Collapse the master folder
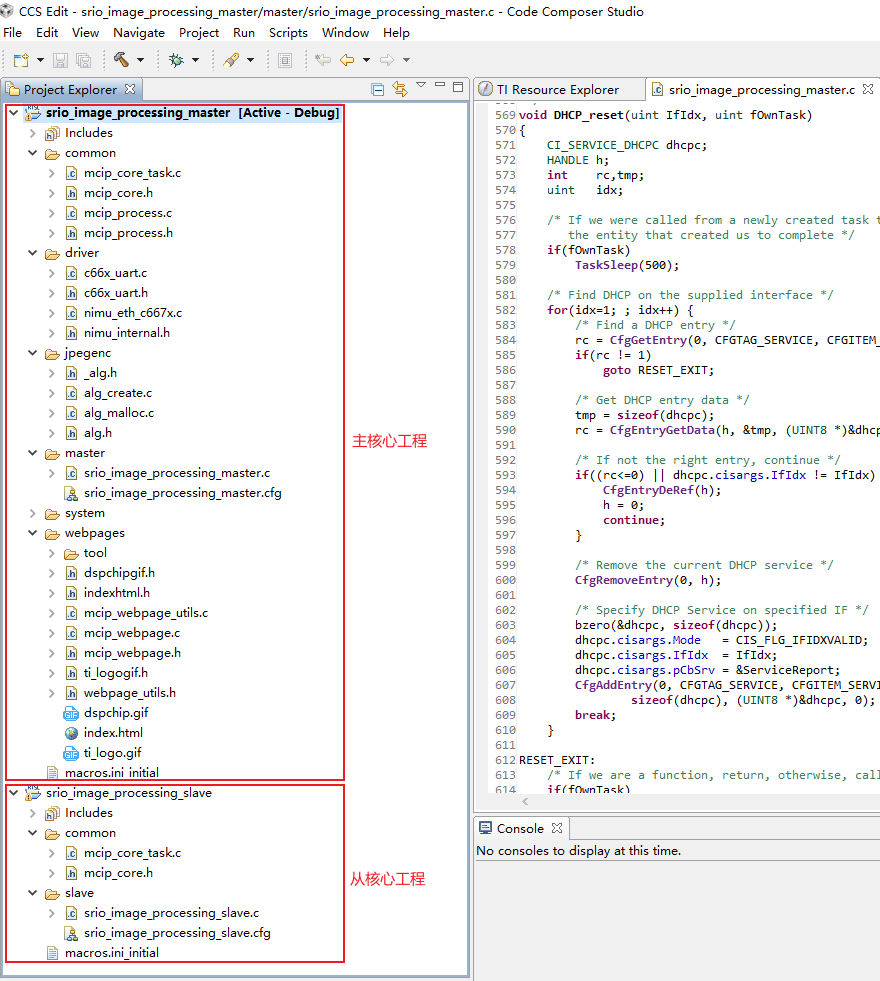The width and height of the screenshot is (880, 981). (33, 453)
